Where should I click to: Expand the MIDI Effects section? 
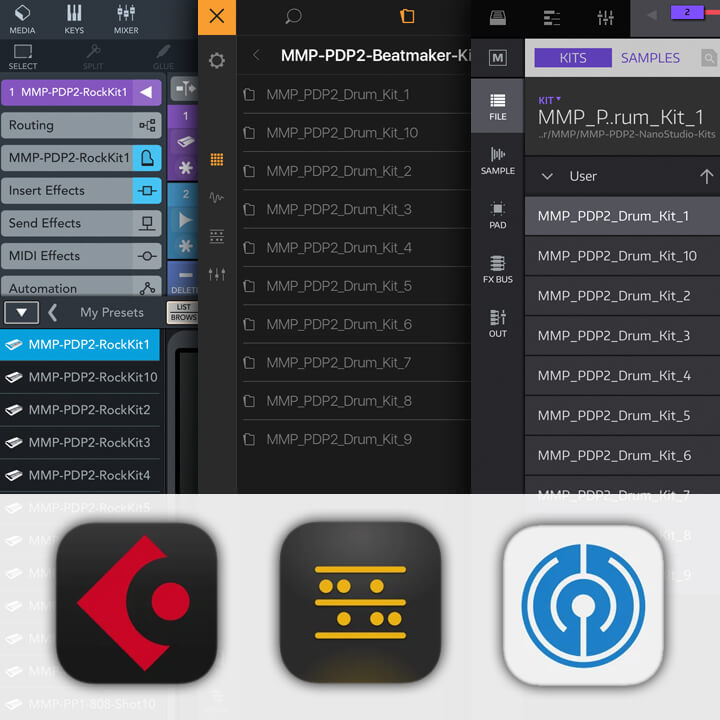click(x=81, y=256)
